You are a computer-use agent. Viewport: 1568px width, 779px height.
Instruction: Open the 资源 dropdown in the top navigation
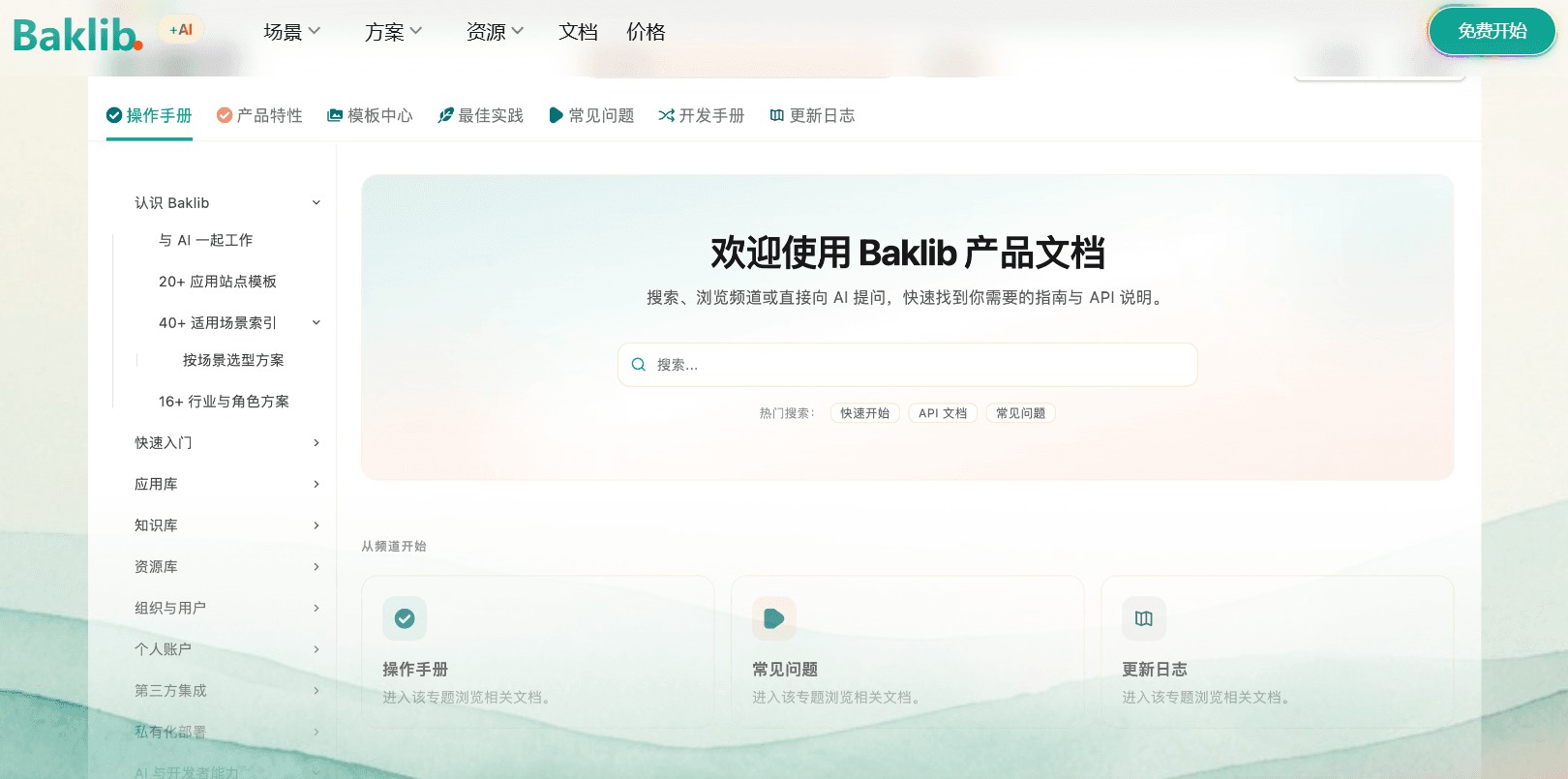click(x=496, y=32)
